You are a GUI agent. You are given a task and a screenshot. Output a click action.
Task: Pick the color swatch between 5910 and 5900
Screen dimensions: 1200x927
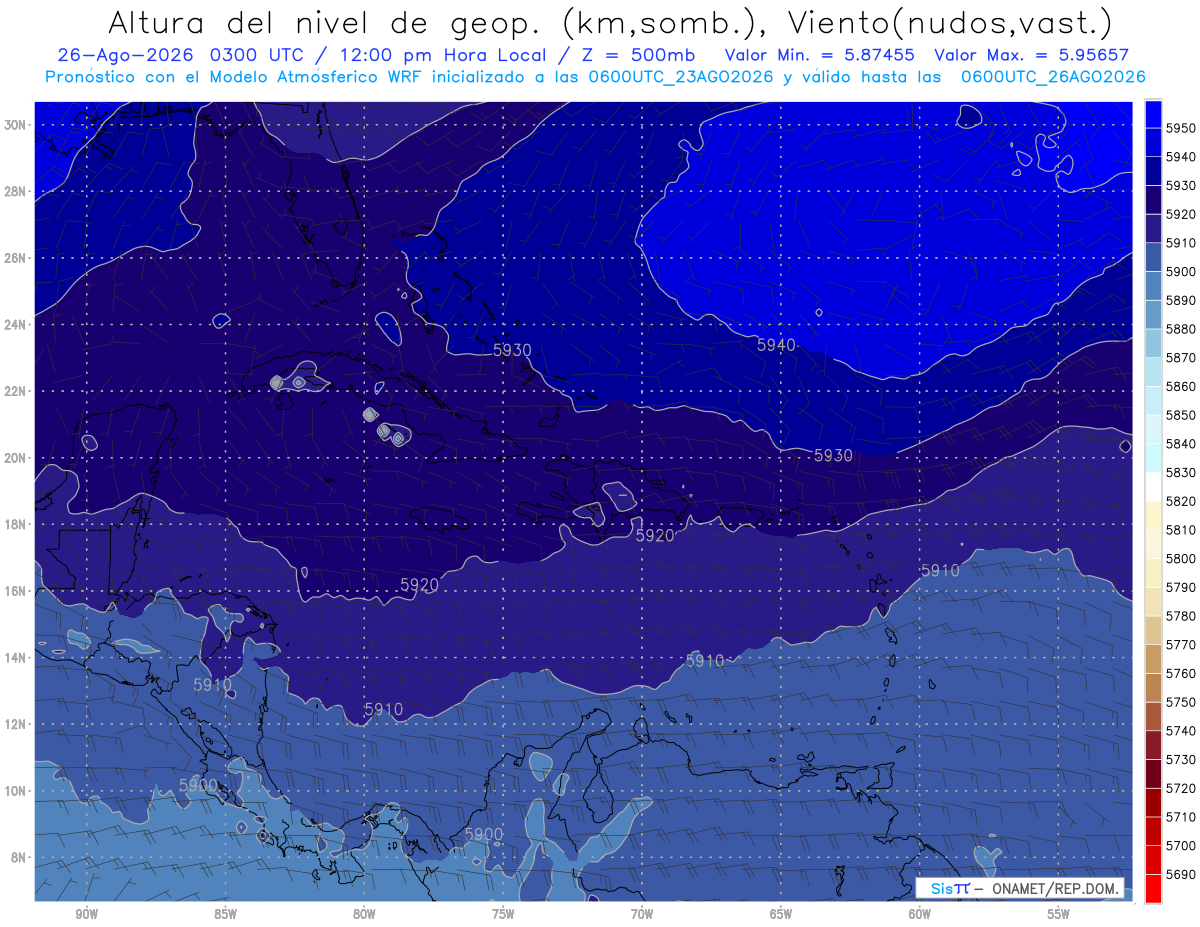[1153, 257]
